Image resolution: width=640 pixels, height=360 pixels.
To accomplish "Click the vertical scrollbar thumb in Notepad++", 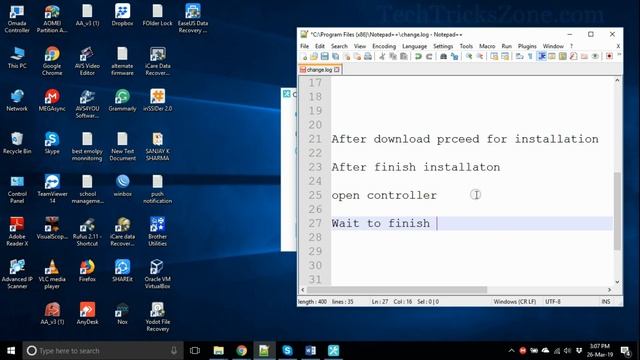I will (x=617, y=211).
